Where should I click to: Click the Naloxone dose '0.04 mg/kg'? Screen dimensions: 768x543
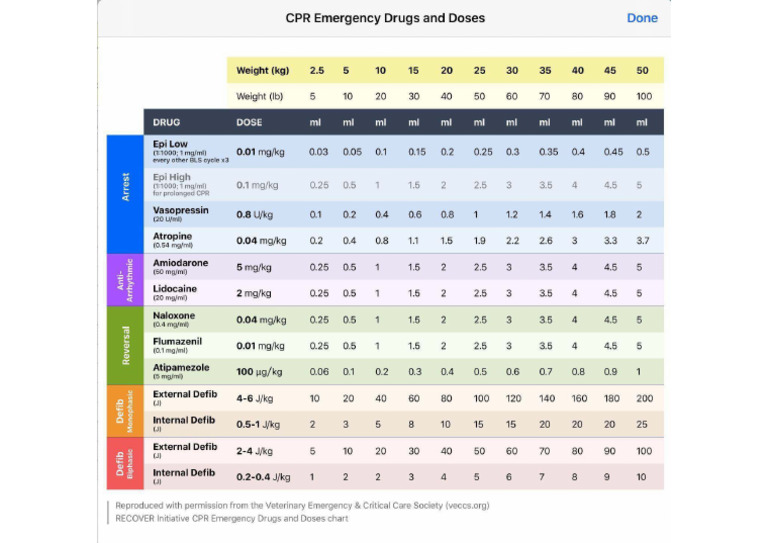(x=261, y=320)
